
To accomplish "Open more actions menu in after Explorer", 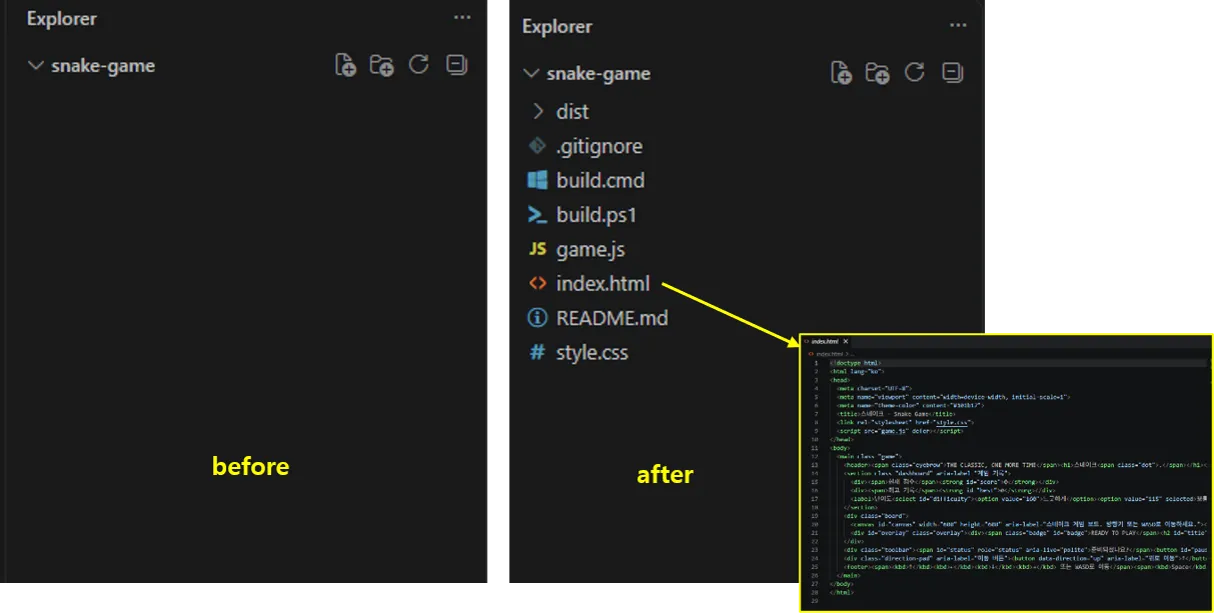I will pyautogui.click(x=958, y=26).
